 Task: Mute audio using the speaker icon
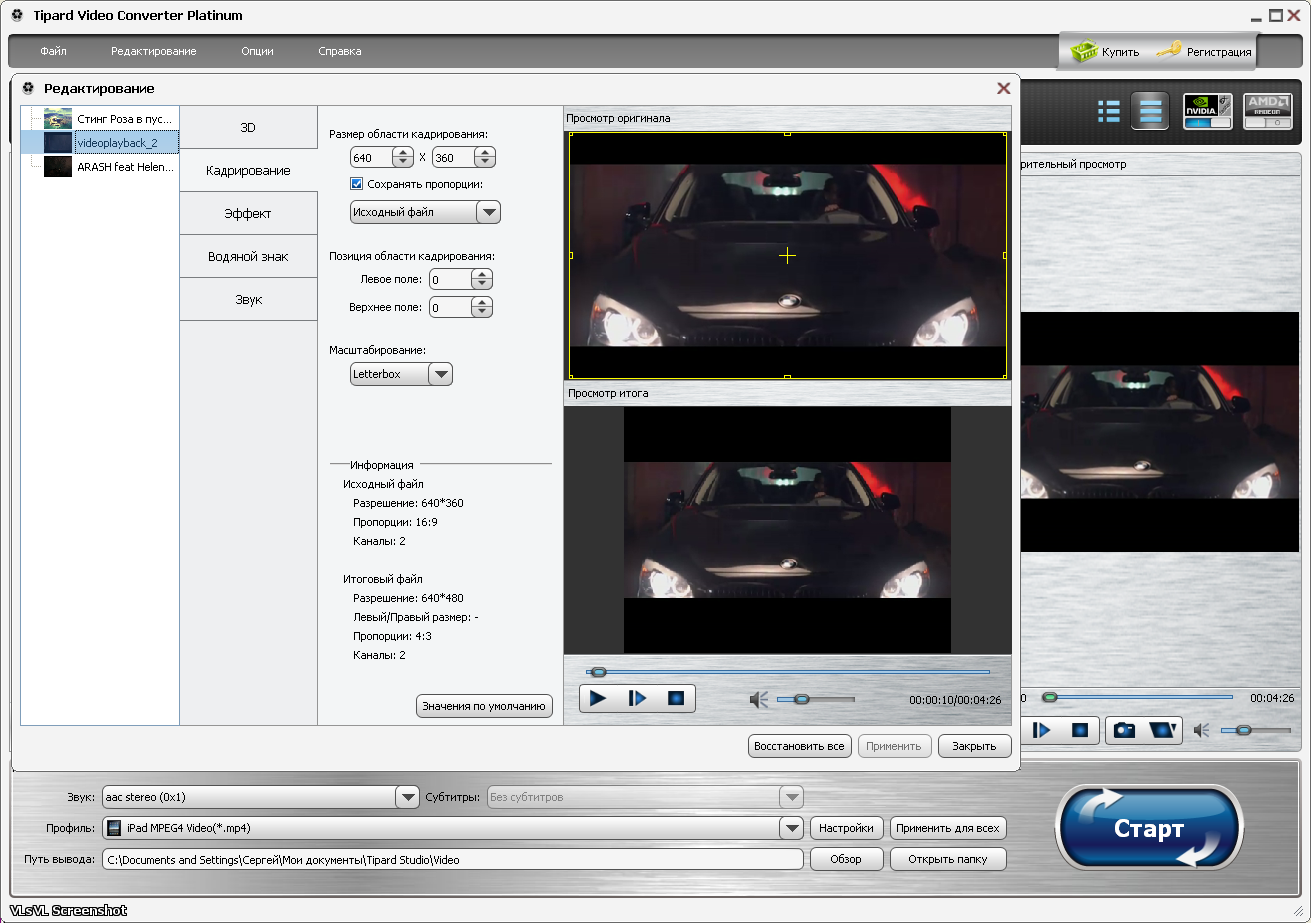point(759,700)
